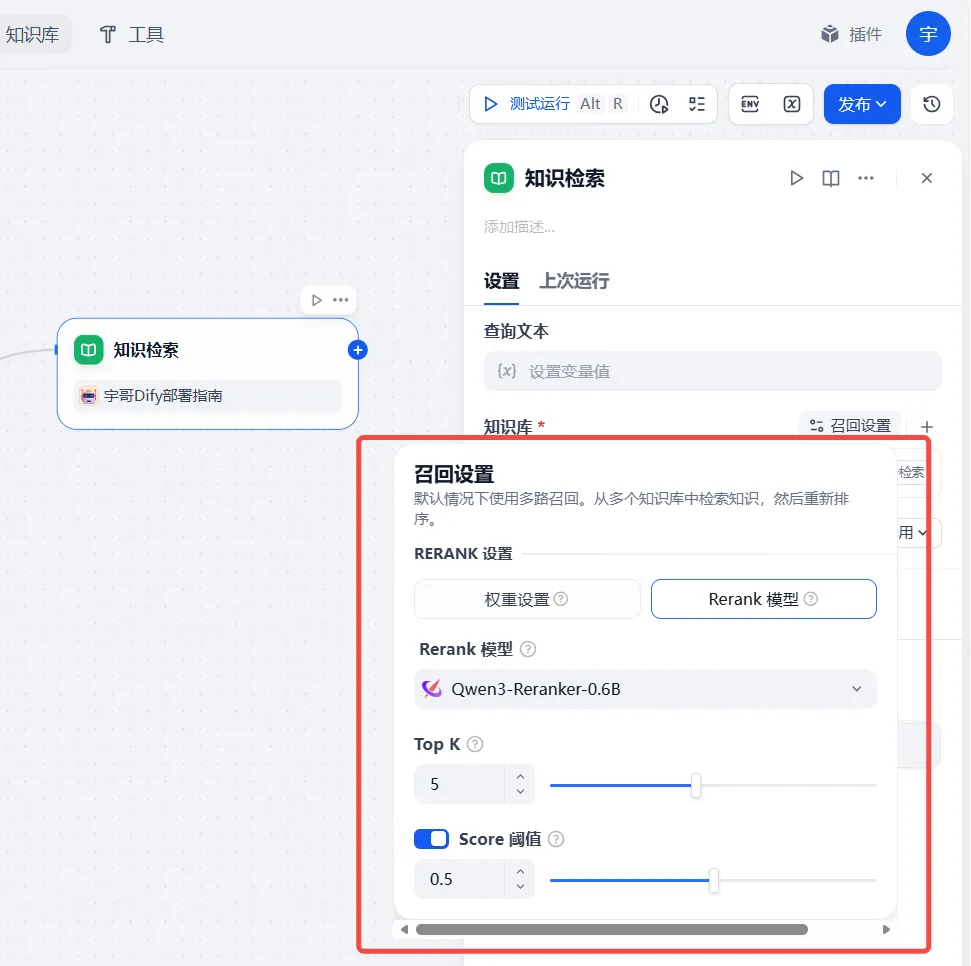Select 权重设置 rerank option
Screen dimensions: 971x966
pos(527,599)
